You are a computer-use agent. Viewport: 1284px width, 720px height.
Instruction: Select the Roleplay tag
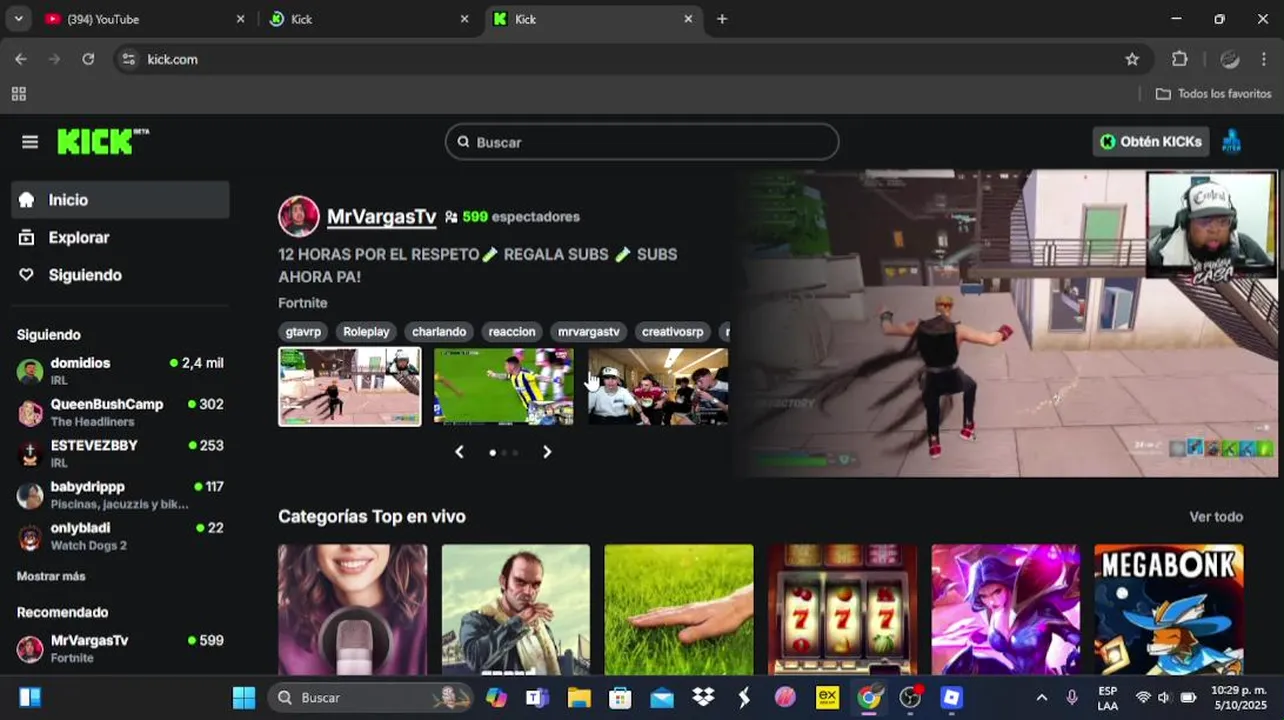pos(366,332)
